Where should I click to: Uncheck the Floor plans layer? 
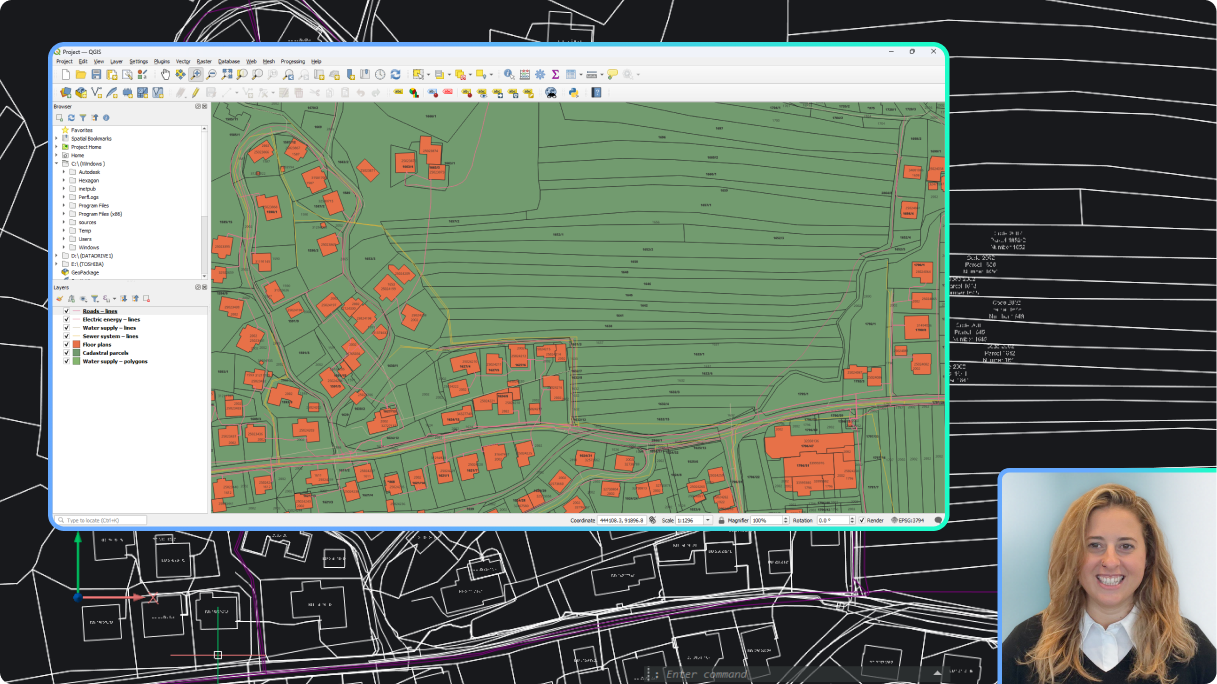pos(66,344)
